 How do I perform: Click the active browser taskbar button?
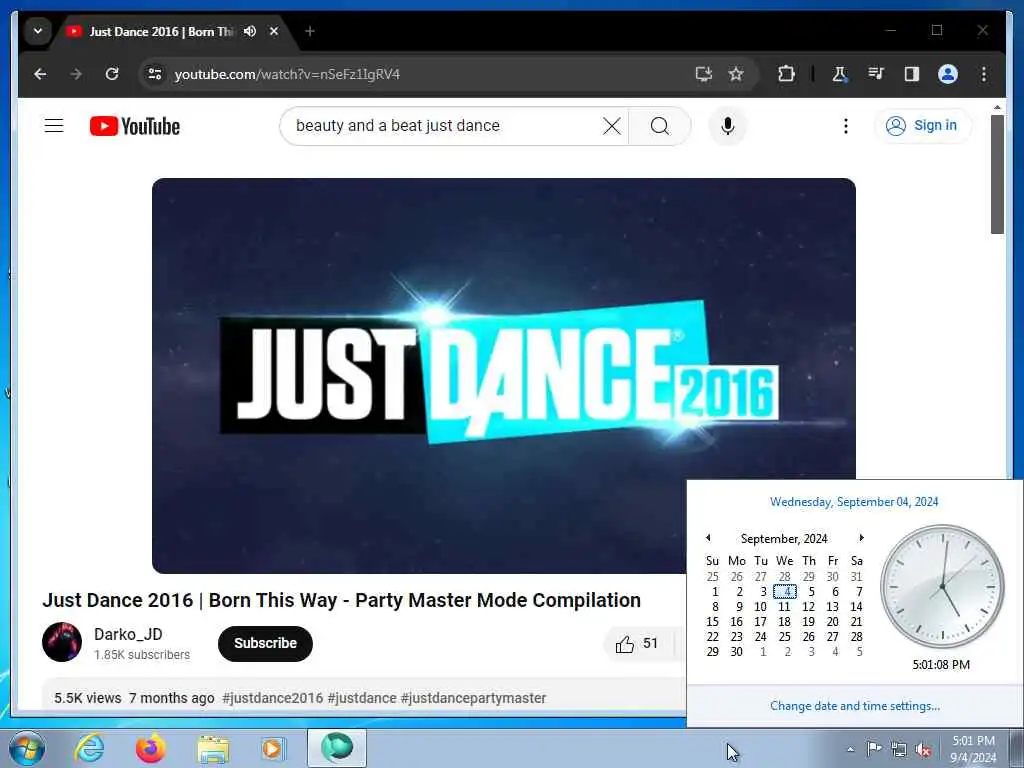[337, 748]
